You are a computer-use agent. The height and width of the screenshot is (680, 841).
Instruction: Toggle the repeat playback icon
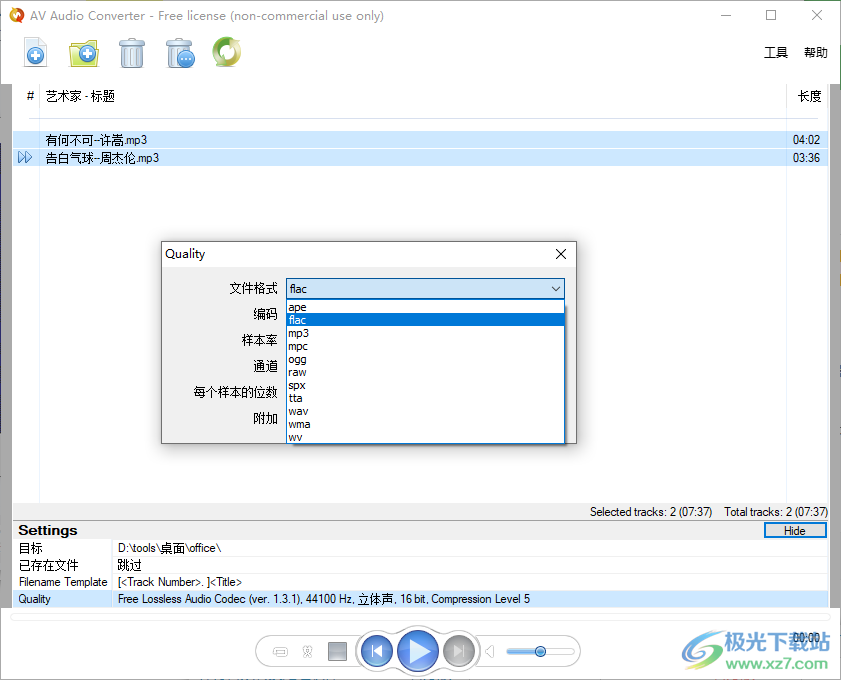click(x=280, y=652)
